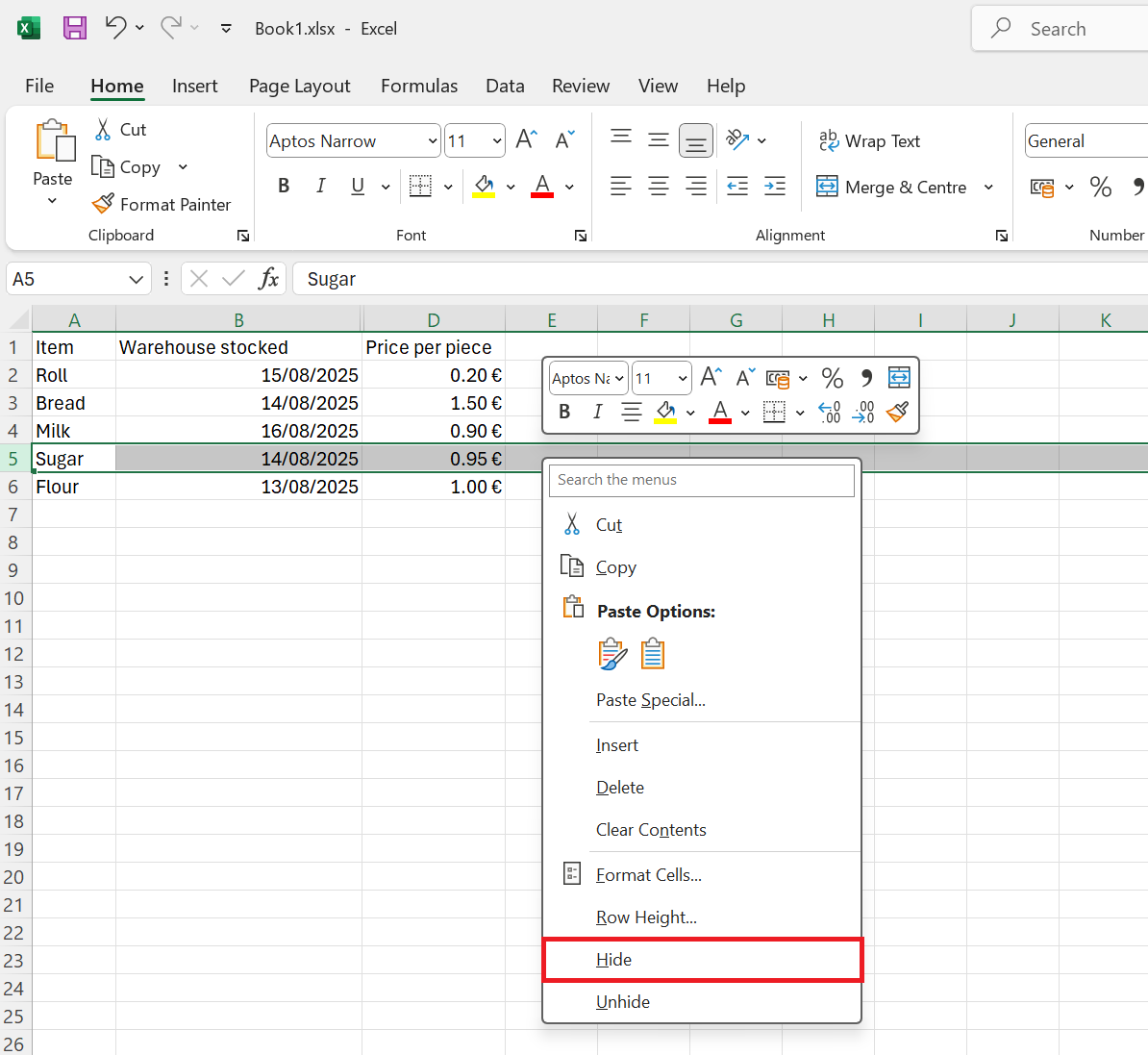The height and width of the screenshot is (1055, 1148).
Task: Toggle ribbon Align Right
Action: point(695,186)
